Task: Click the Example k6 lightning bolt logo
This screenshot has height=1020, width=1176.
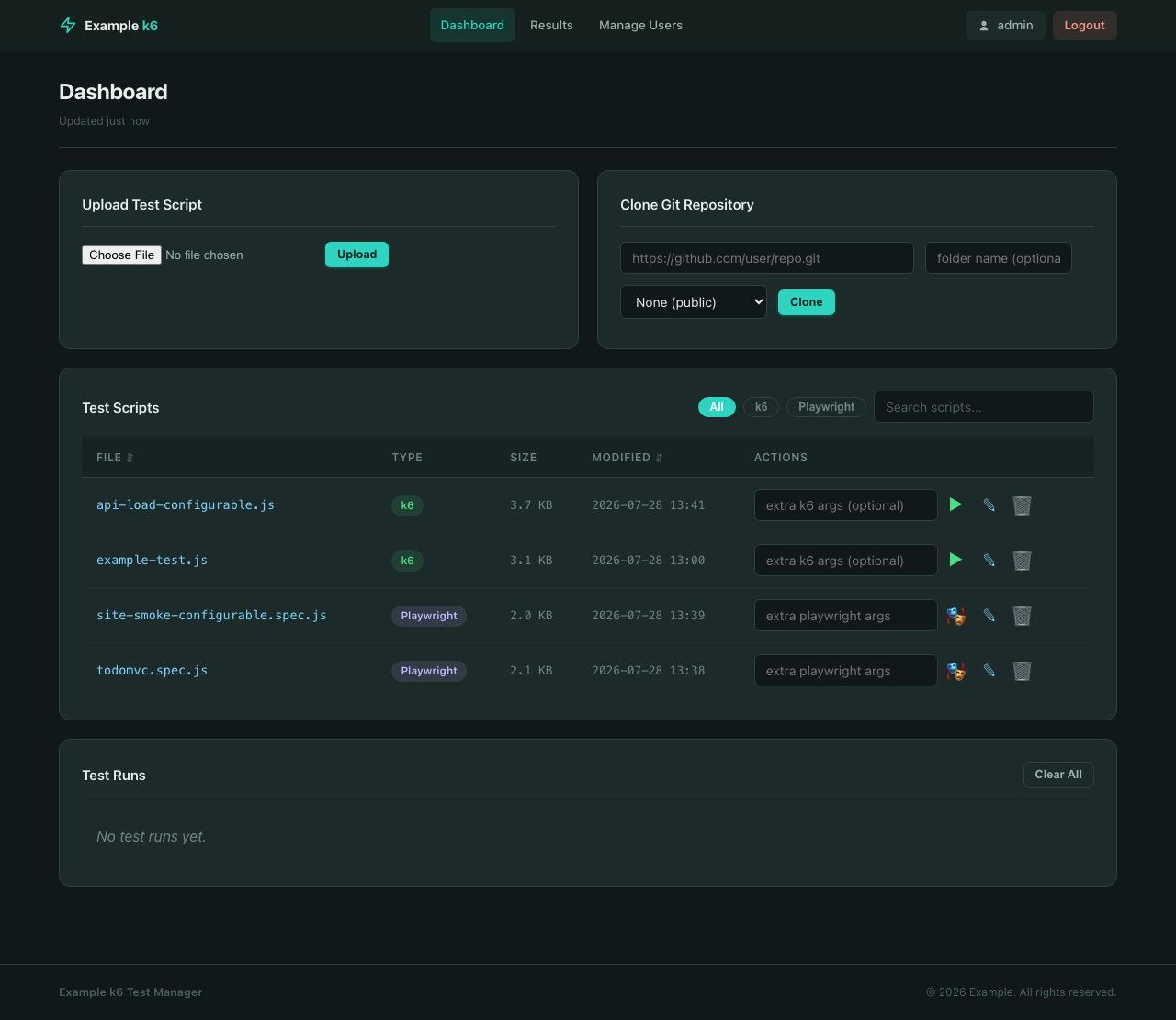Action: point(68,25)
